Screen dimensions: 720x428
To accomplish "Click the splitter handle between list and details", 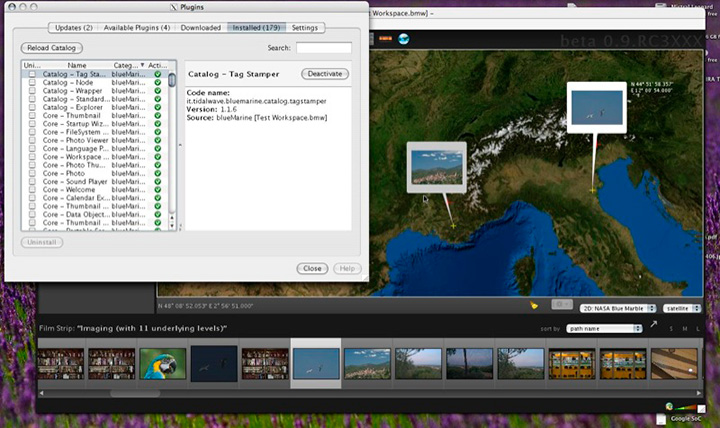I will (x=180, y=145).
